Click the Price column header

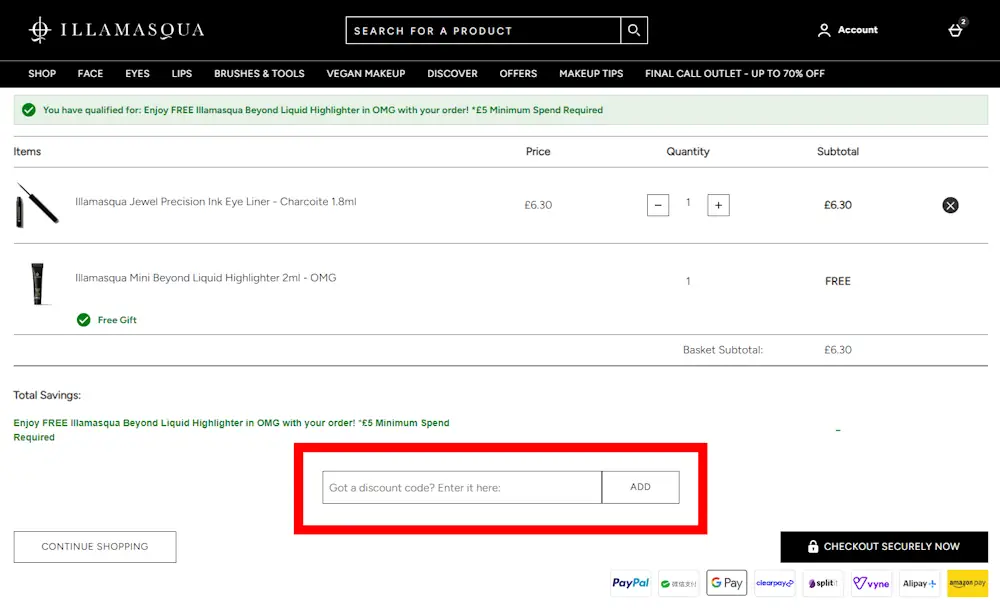[x=538, y=151]
